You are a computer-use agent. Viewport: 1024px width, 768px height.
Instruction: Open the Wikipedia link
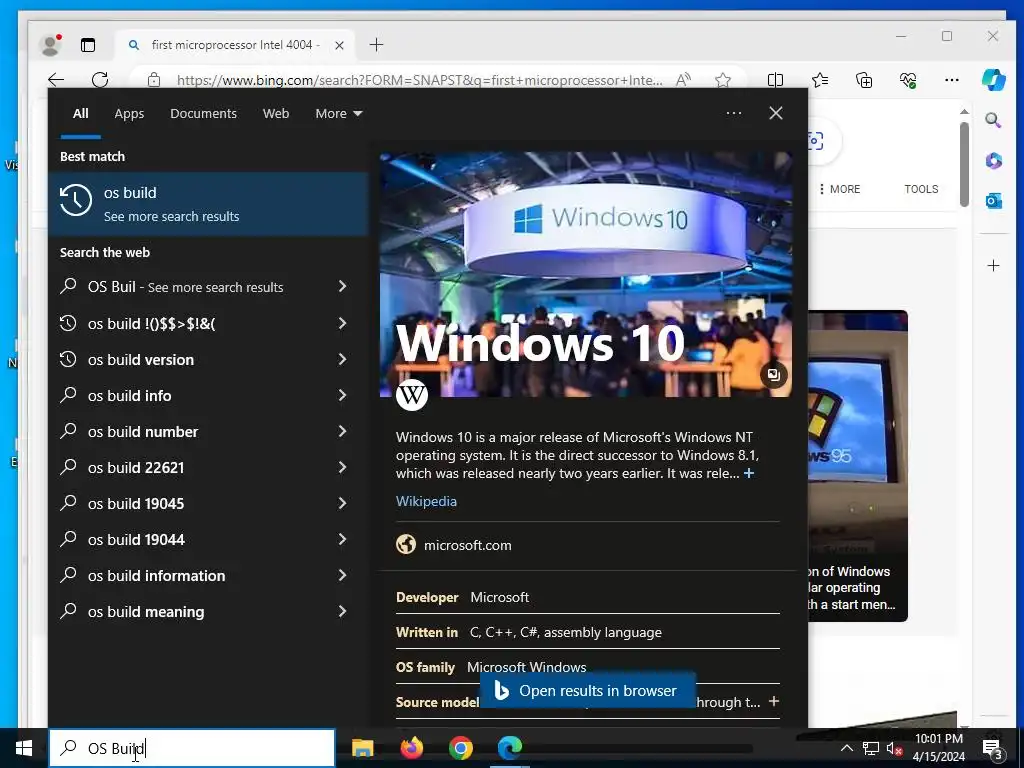coord(426,501)
